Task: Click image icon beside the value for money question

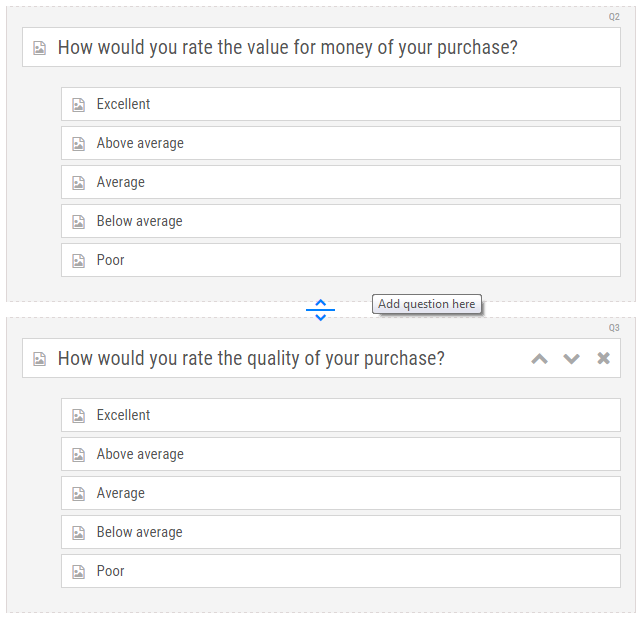Action: point(39,48)
